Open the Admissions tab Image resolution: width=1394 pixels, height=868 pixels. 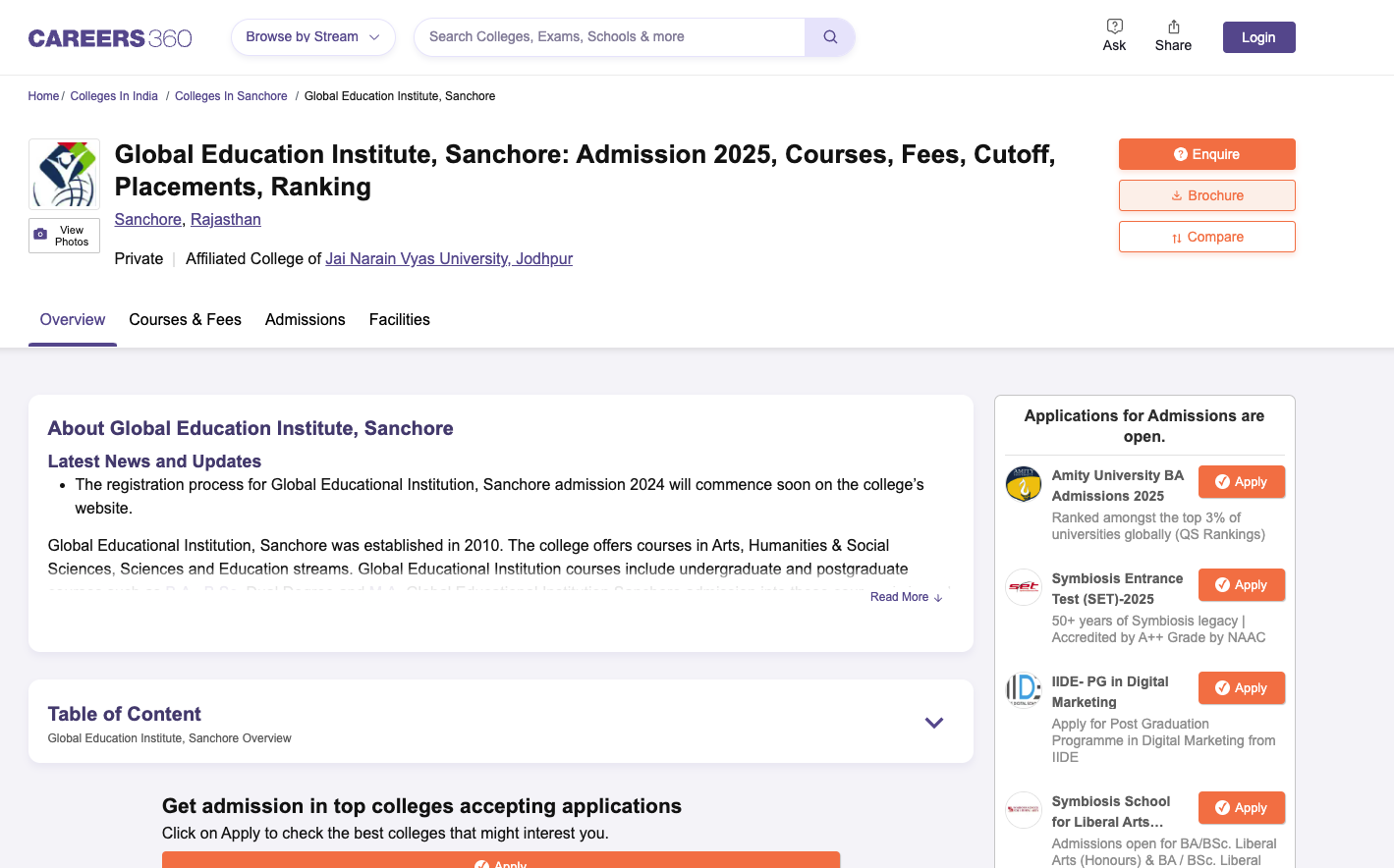coord(305,320)
